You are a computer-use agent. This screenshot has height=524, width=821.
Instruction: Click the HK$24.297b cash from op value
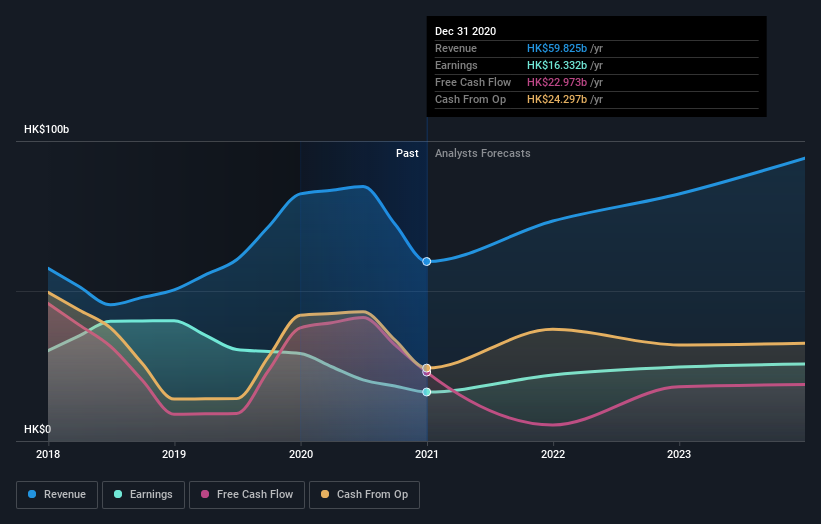557,99
